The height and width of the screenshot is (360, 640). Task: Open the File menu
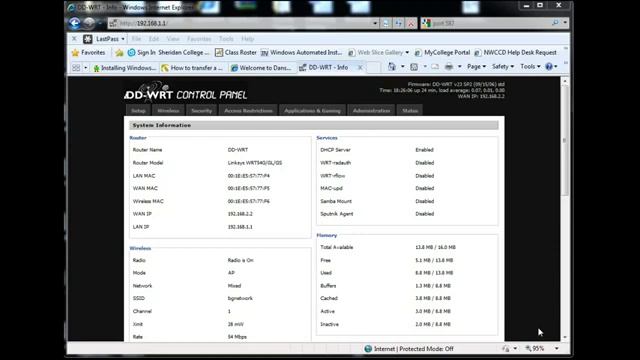click(x=136, y=39)
